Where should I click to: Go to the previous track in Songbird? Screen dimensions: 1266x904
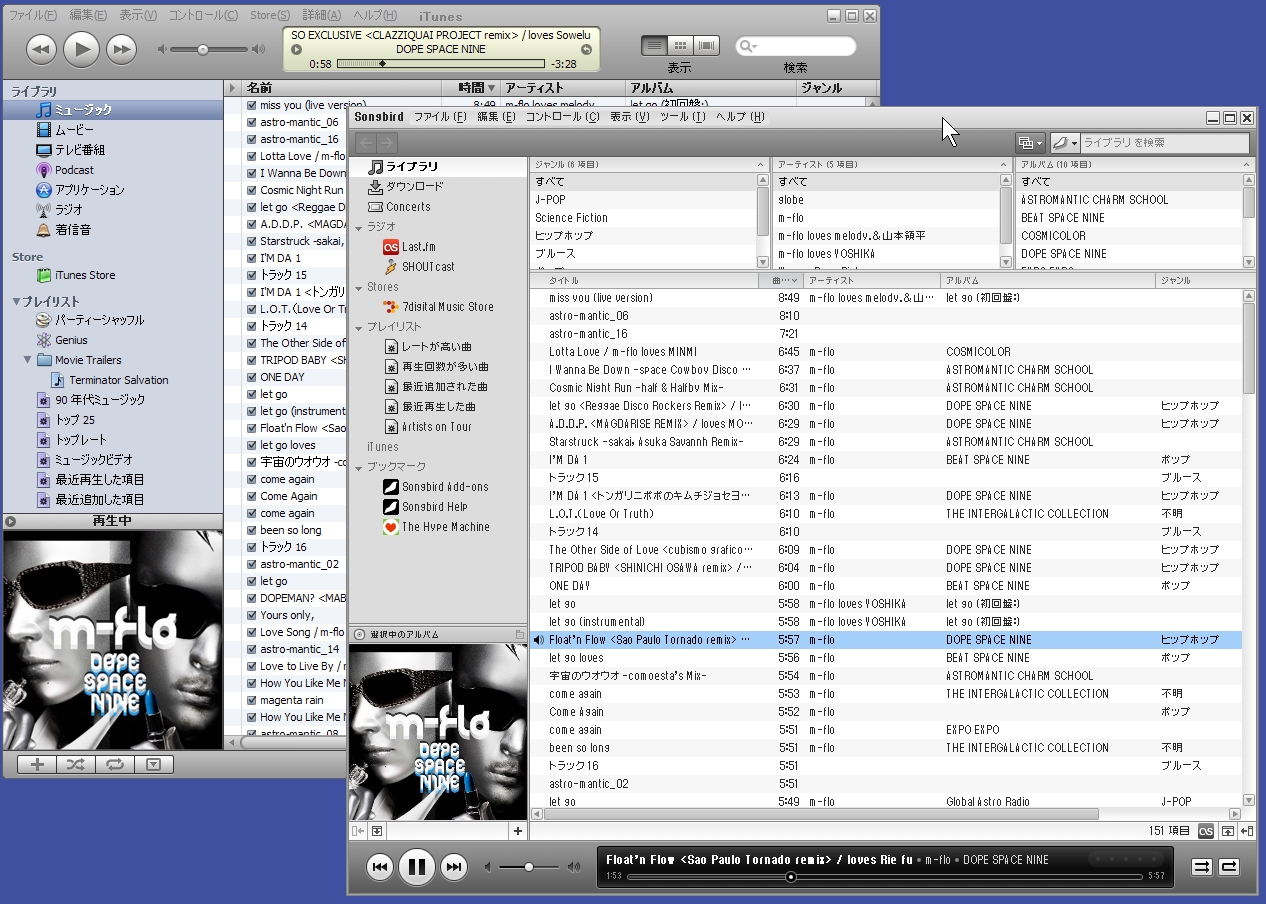click(x=380, y=867)
